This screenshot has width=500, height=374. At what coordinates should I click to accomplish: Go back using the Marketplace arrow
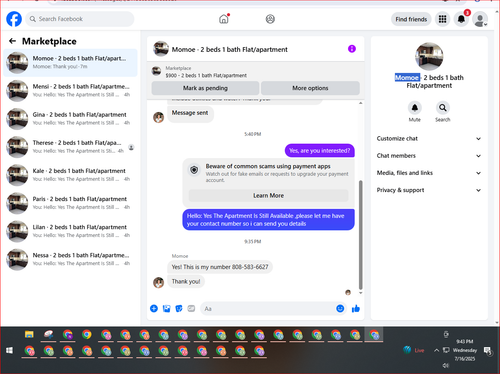coord(13,41)
